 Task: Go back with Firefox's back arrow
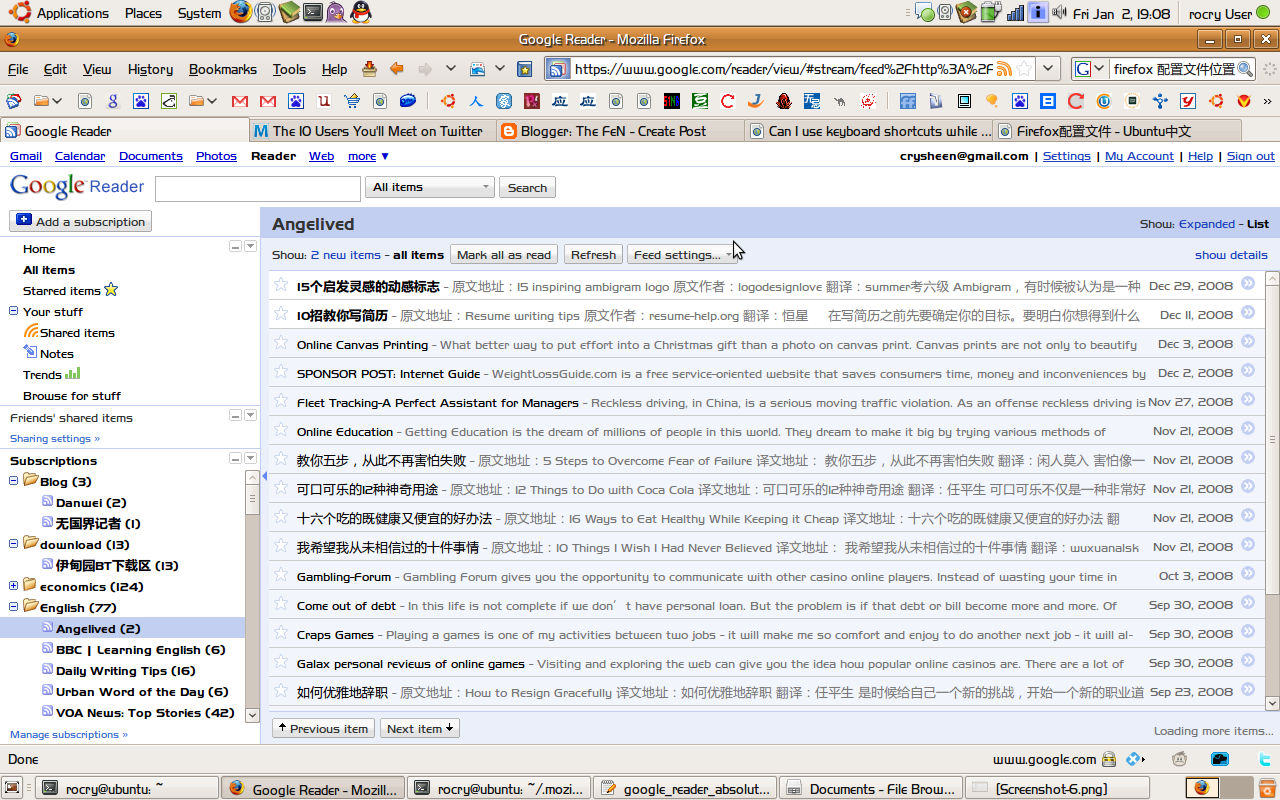click(x=397, y=69)
